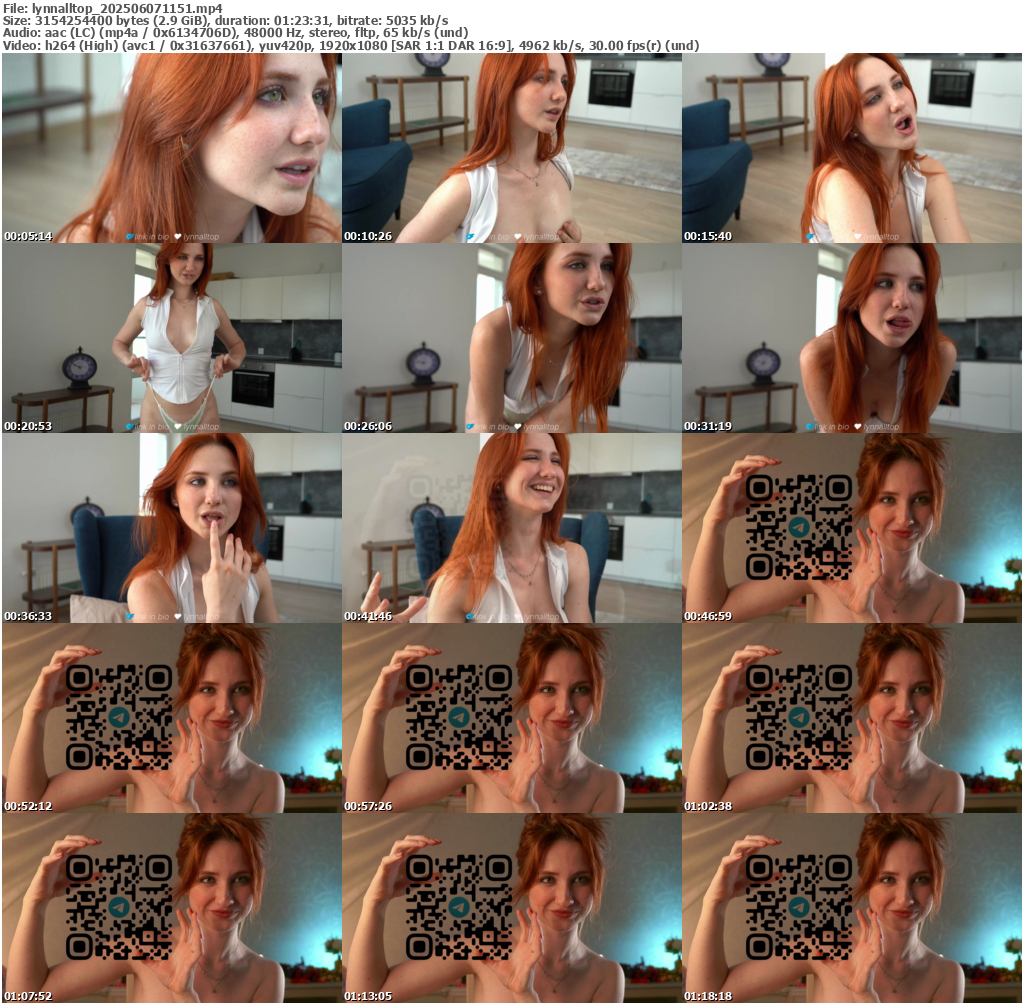The image size is (1024, 1003).
Task: Click the Telegram icon in the 00:57:26 QR code
Action: 458,717
